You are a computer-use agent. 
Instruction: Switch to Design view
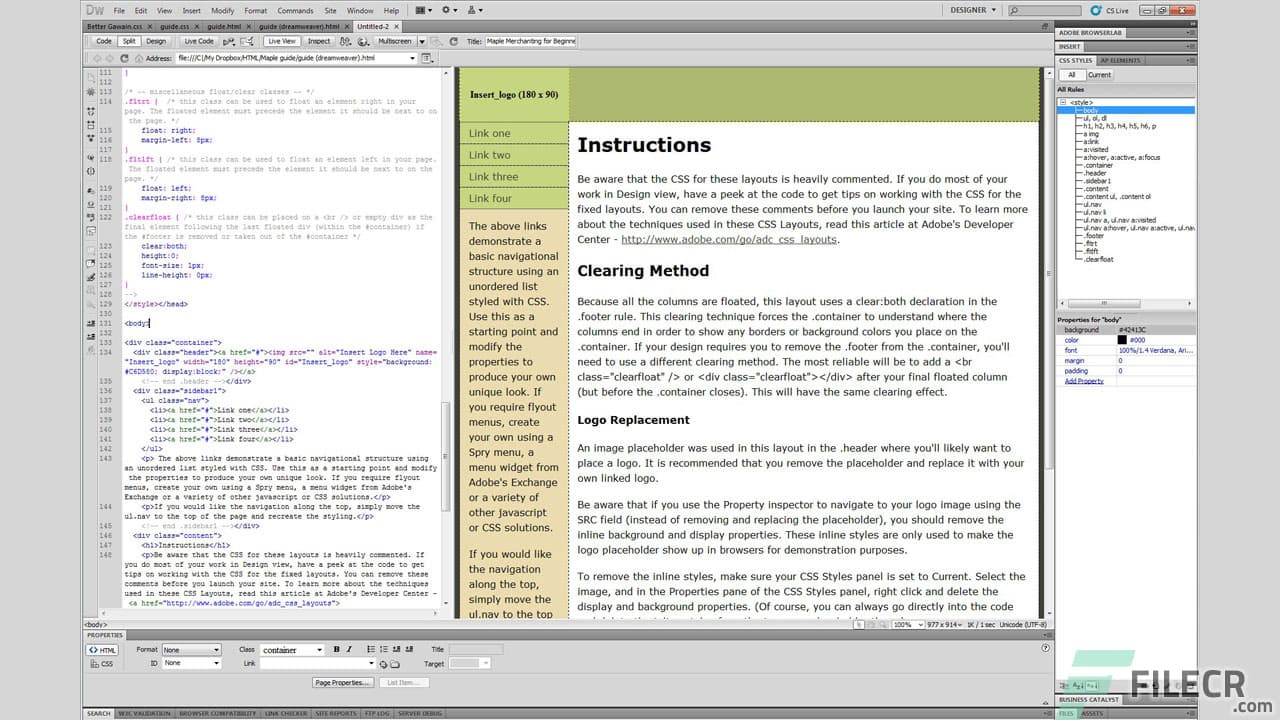155,41
